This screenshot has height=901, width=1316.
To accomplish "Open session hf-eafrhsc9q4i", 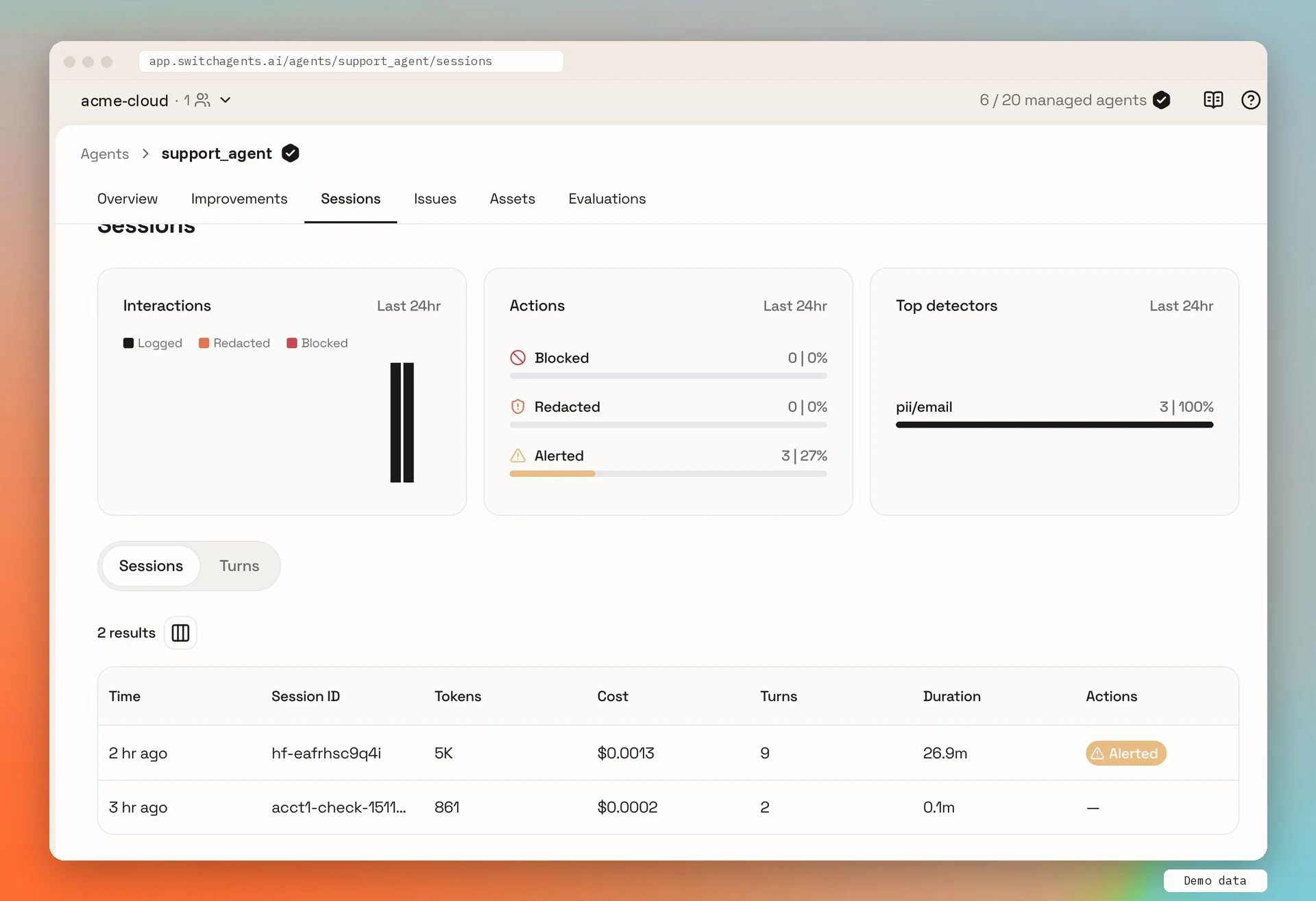I will tap(668, 753).
